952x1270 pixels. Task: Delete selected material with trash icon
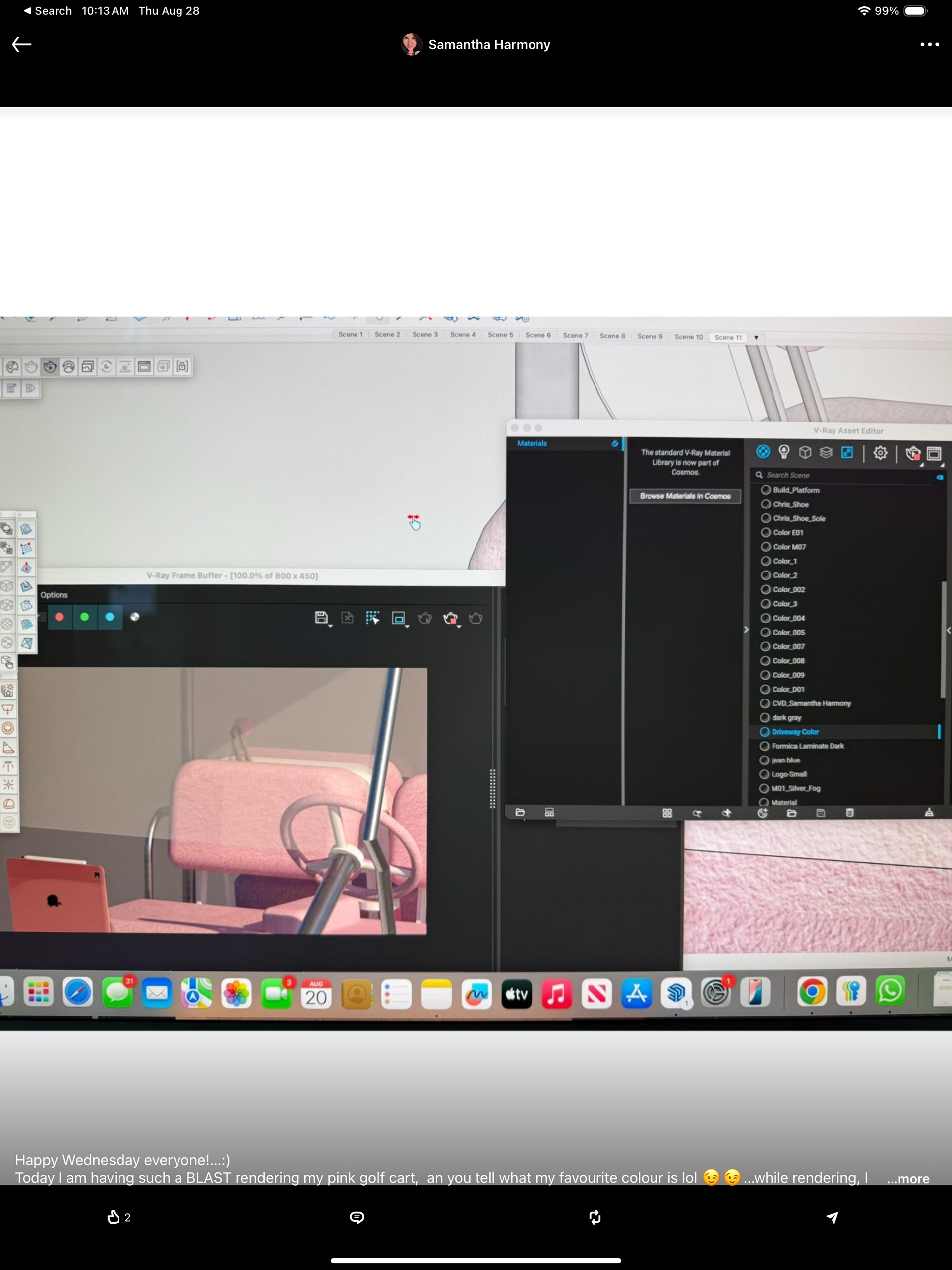[850, 813]
